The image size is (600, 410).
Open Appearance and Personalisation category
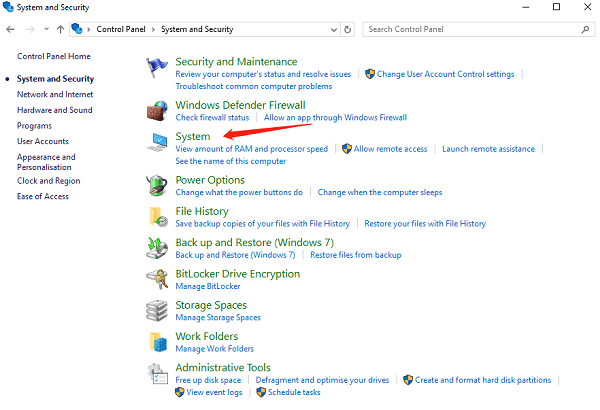(x=46, y=162)
